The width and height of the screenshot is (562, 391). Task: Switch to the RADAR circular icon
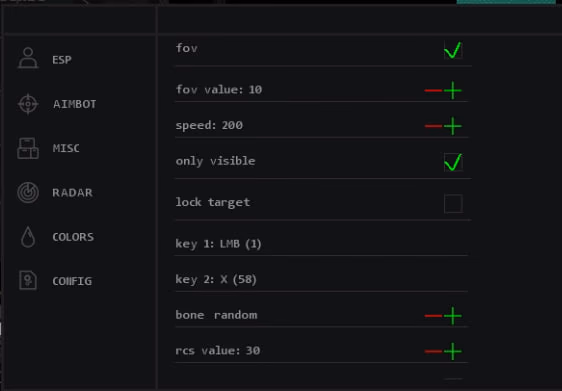28,192
